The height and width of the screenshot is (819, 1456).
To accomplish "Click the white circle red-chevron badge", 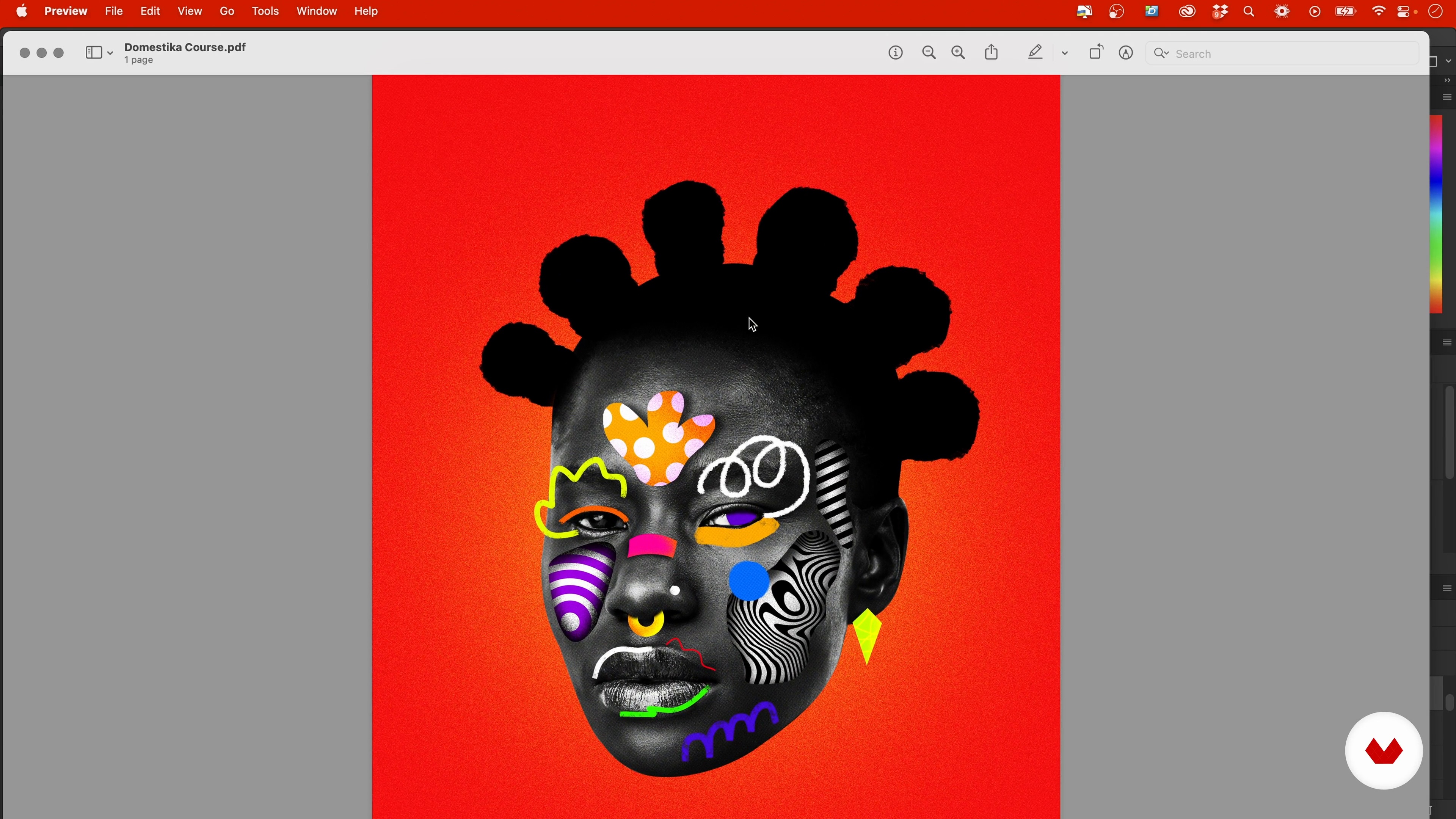I will (x=1384, y=751).
